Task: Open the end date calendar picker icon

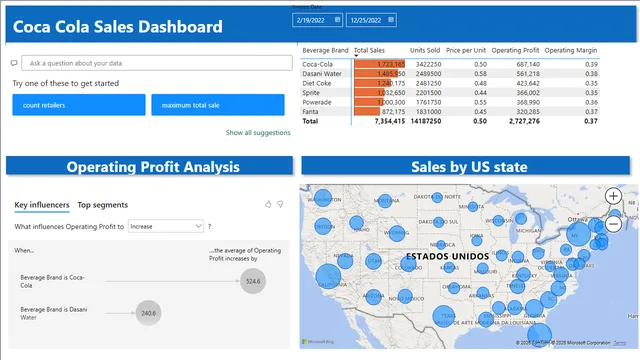Action: 391,20
